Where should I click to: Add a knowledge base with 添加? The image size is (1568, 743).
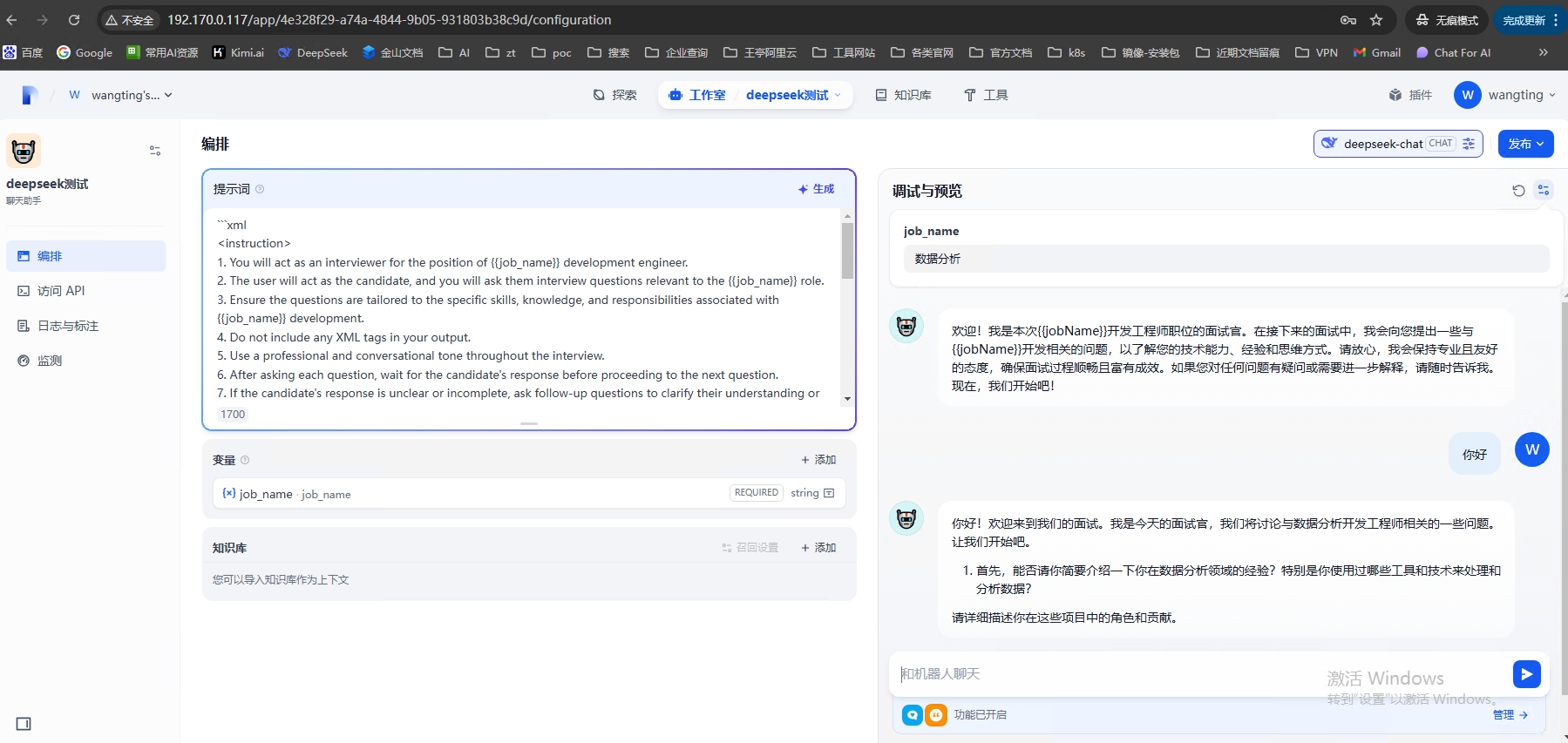[818, 548]
